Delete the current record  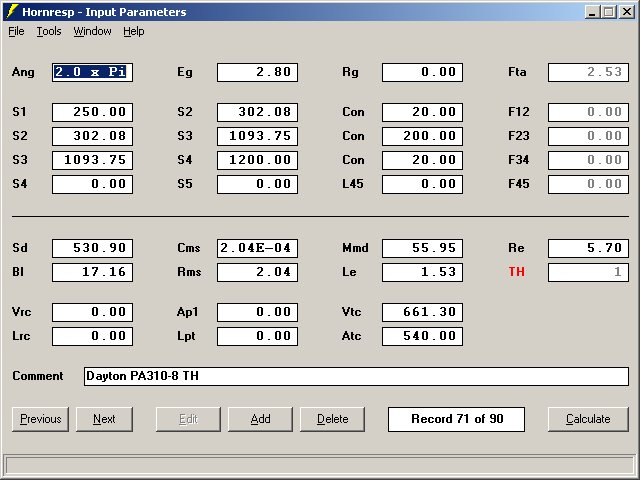pyautogui.click(x=332, y=419)
